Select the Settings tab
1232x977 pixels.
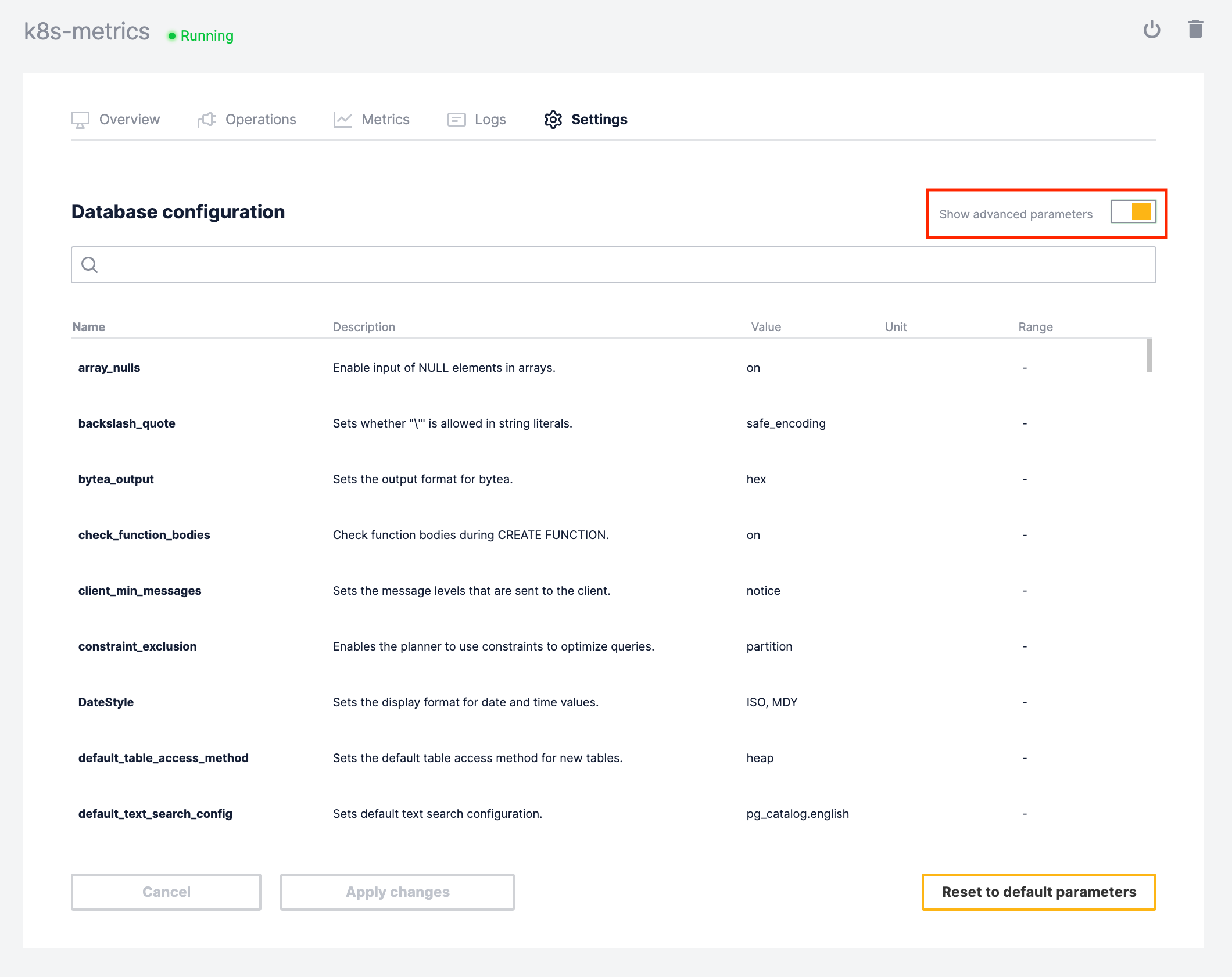[x=586, y=120]
